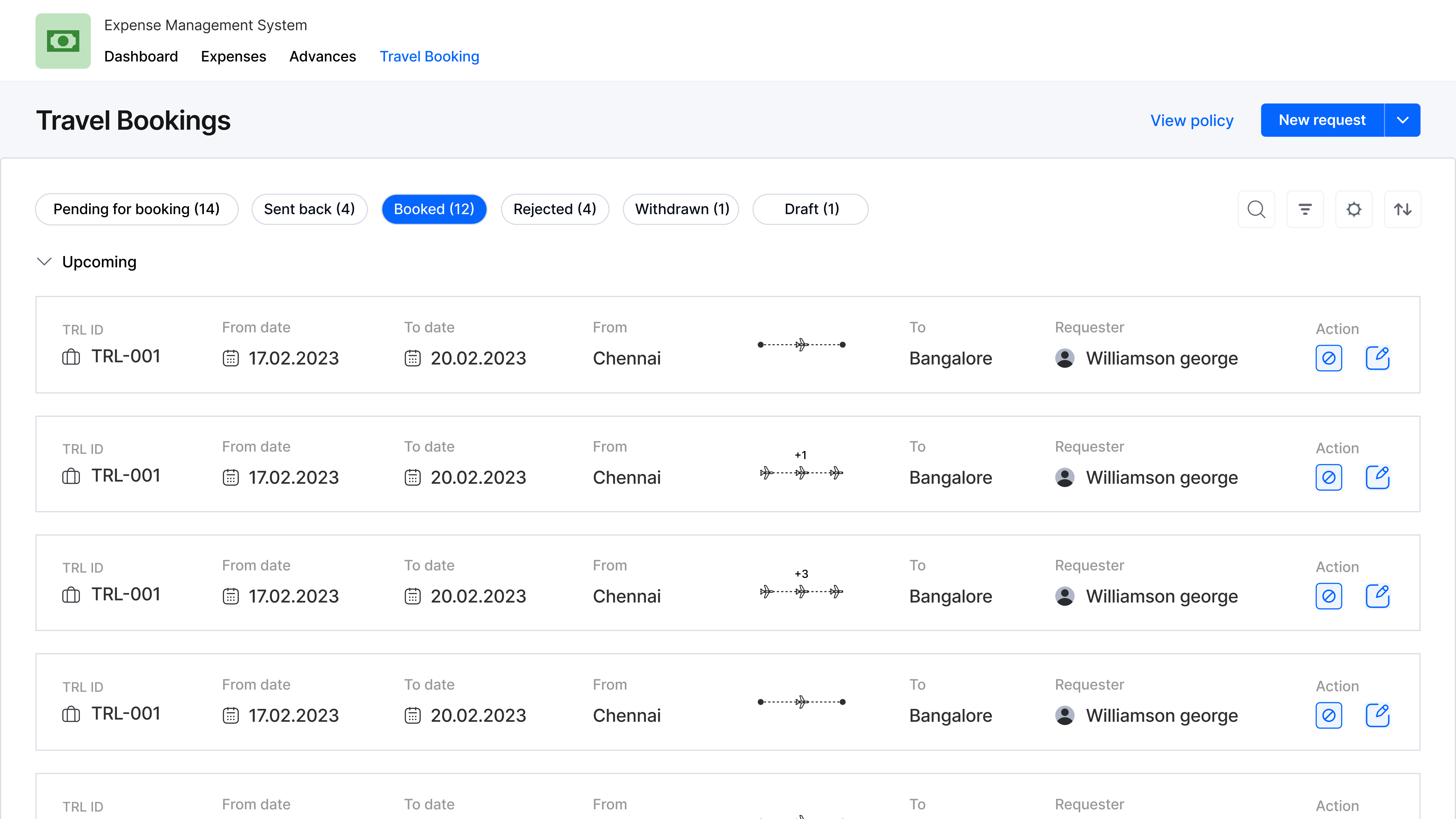1456x819 pixels.
Task: Click the Upcoming section label
Action: click(99, 262)
